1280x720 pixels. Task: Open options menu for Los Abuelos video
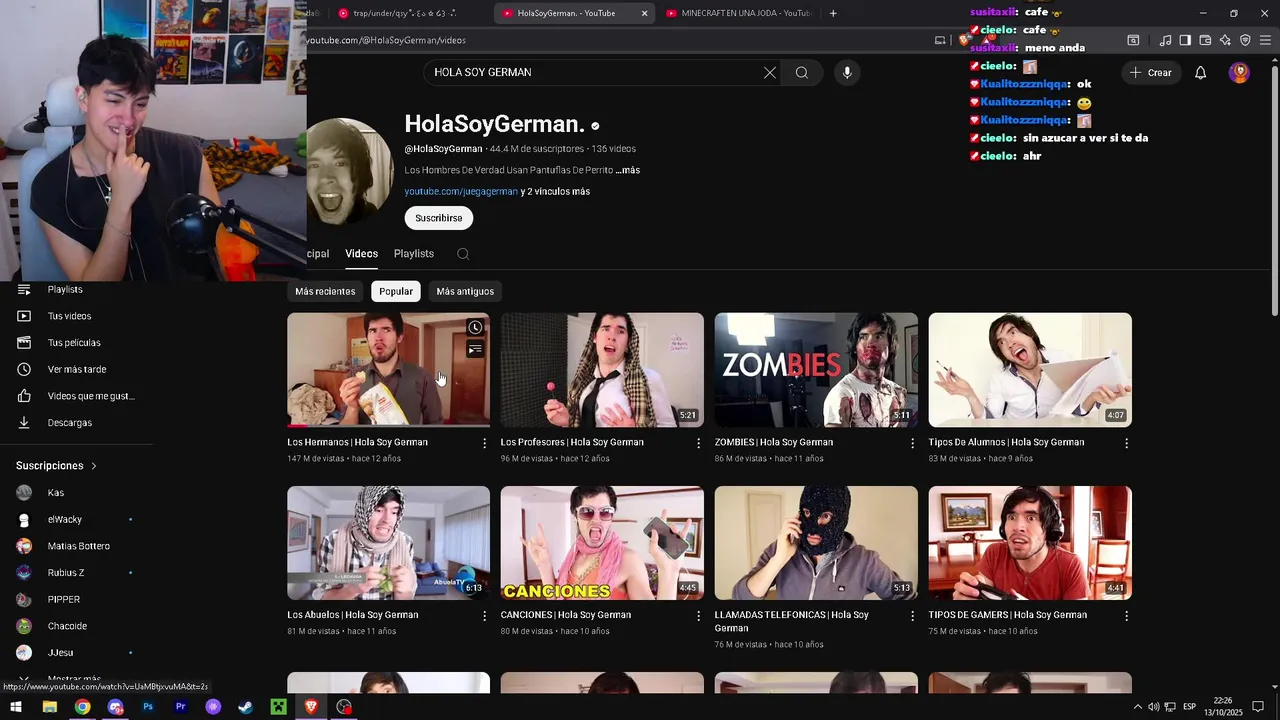(x=485, y=616)
